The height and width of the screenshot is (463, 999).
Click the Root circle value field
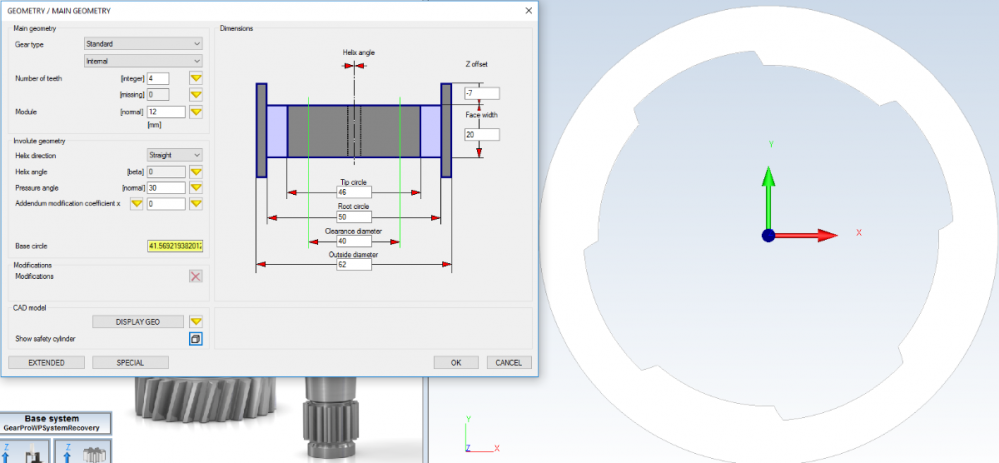(x=354, y=217)
